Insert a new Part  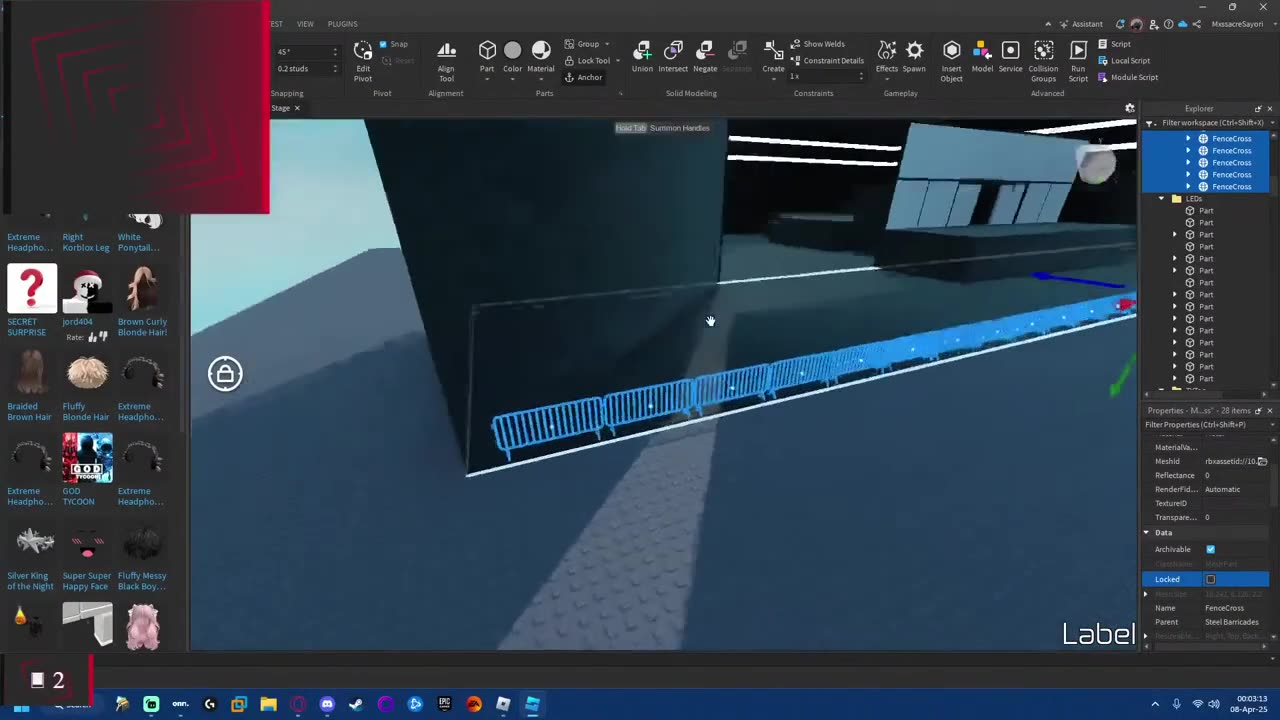[487, 57]
